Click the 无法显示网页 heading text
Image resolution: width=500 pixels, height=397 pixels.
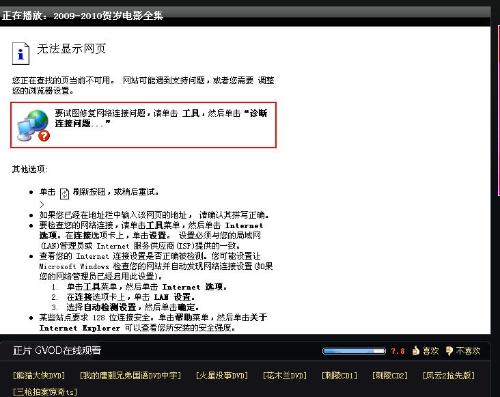pos(71,49)
